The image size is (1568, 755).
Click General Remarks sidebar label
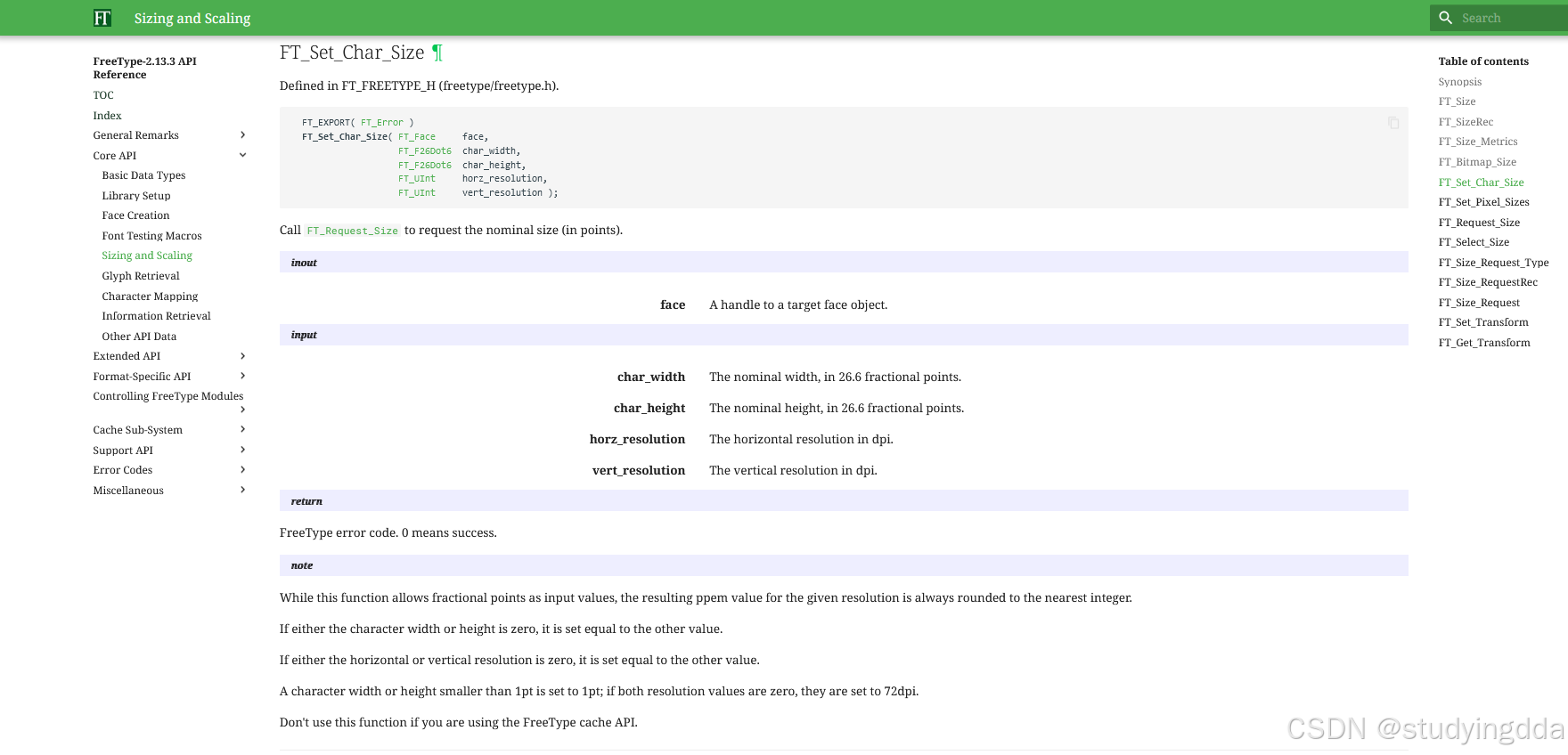(135, 135)
